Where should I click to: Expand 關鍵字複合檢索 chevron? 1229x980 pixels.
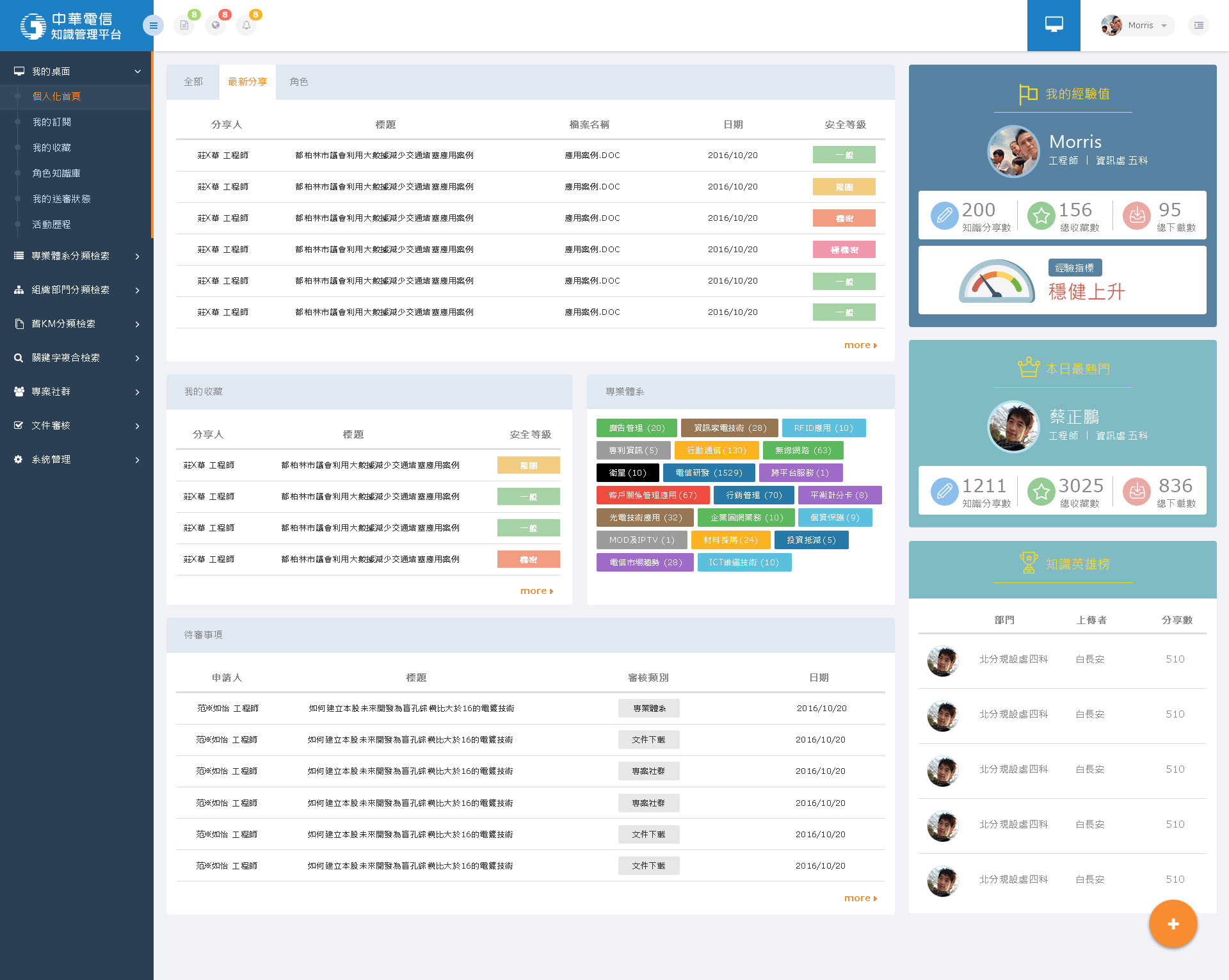(138, 358)
